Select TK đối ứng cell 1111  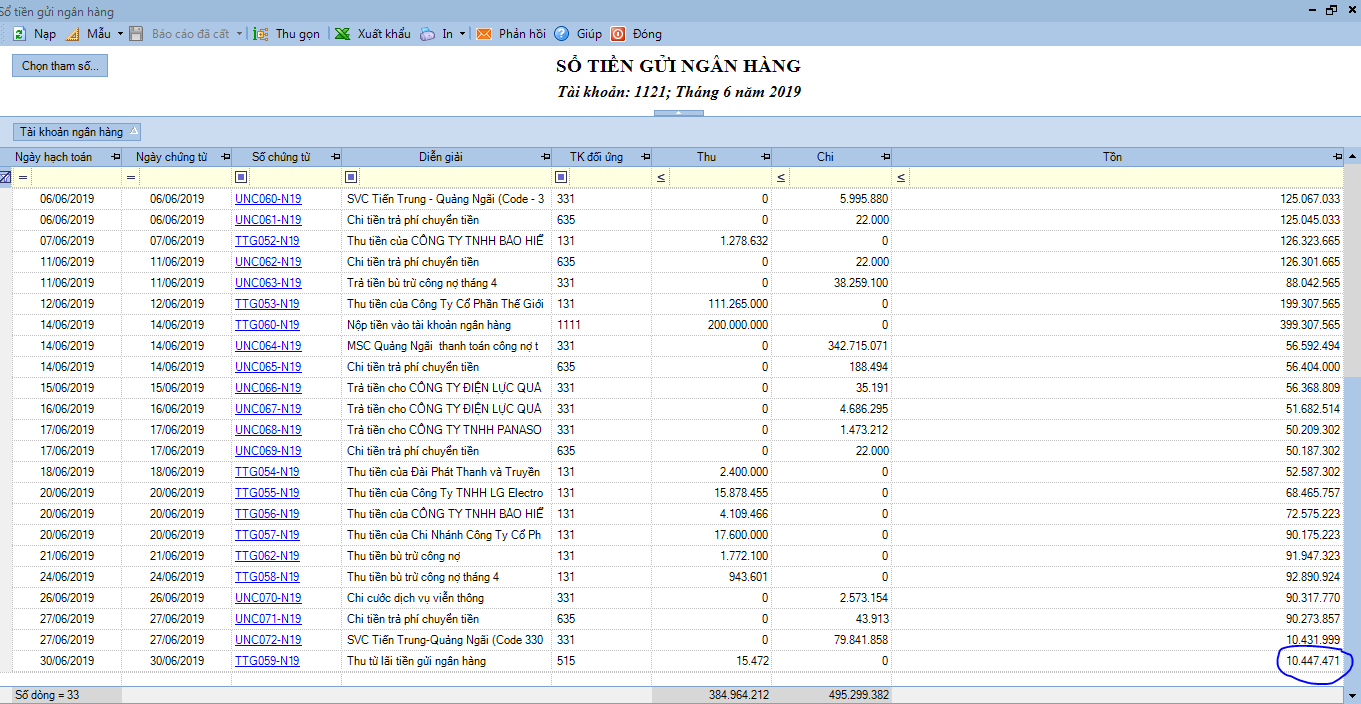tap(602, 325)
